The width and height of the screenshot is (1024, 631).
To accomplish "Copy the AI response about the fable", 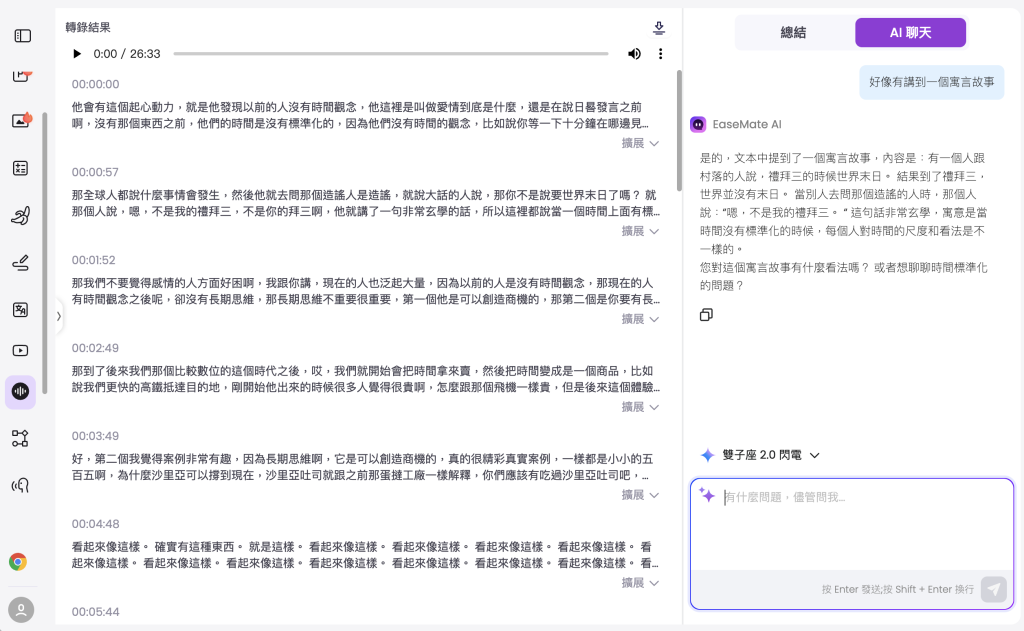I will click(x=706, y=315).
